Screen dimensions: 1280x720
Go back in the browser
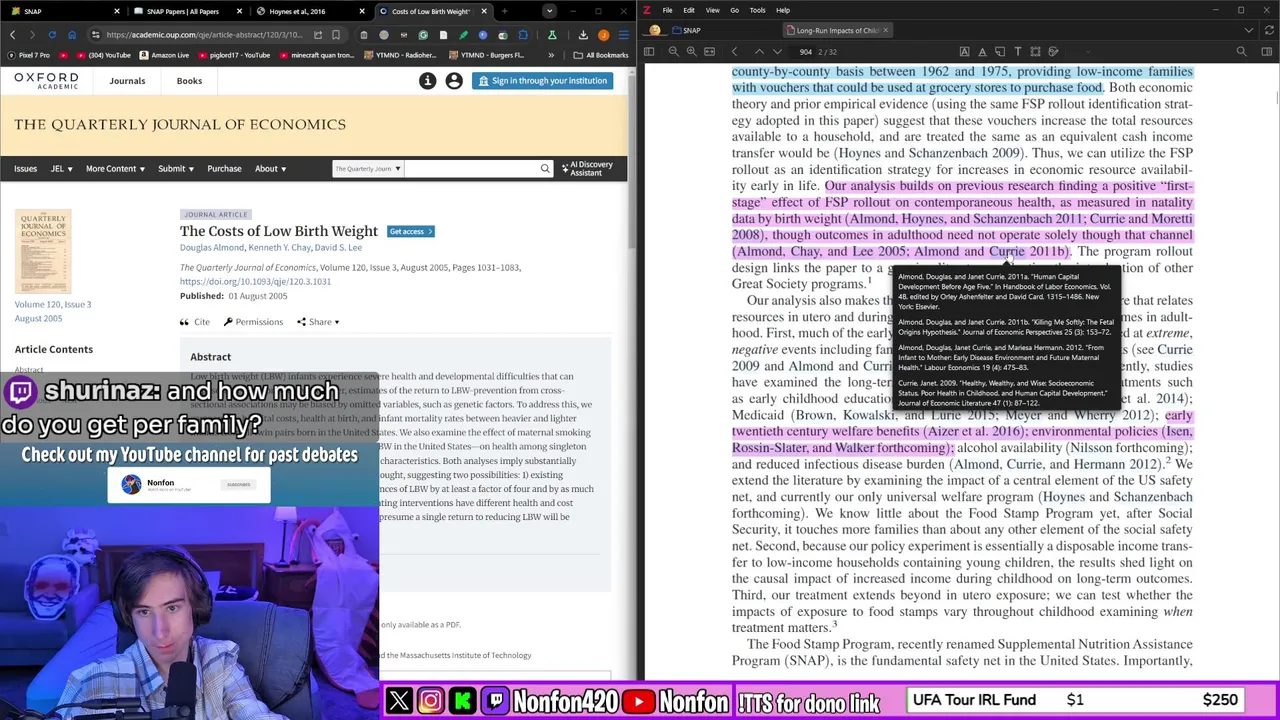pyautogui.click(x=12, y=35)
